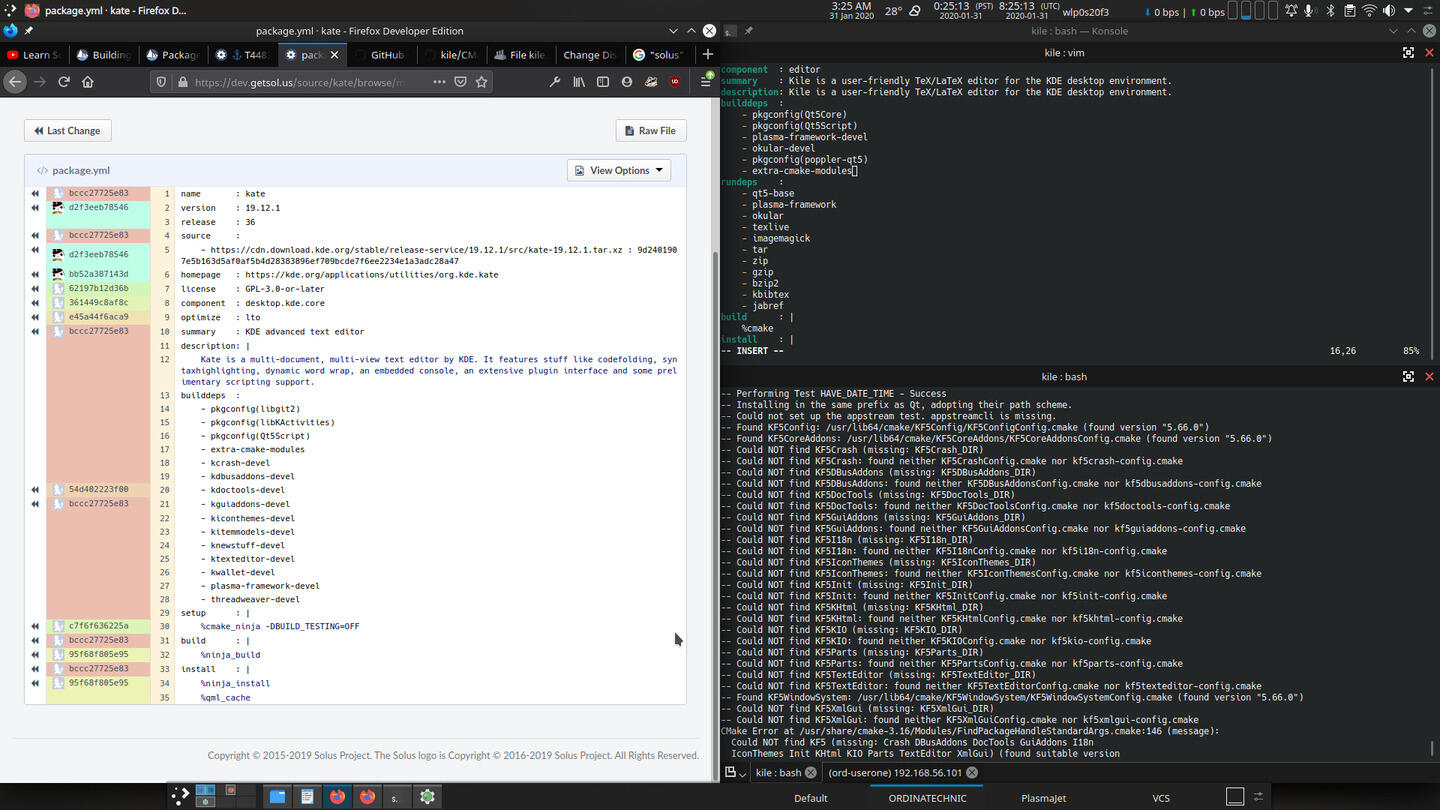This screenshot has height=810, width=1440.
Task: Close the kile : bash split pane
Action: point(1429,377)
